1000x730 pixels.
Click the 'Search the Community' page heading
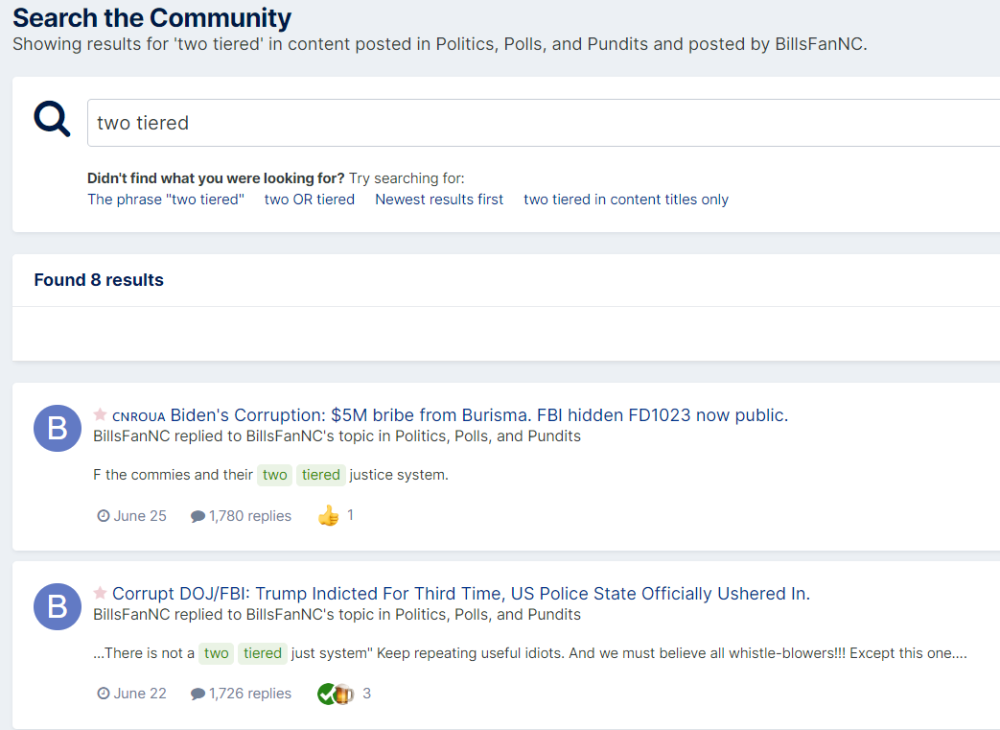coord(152,17)
